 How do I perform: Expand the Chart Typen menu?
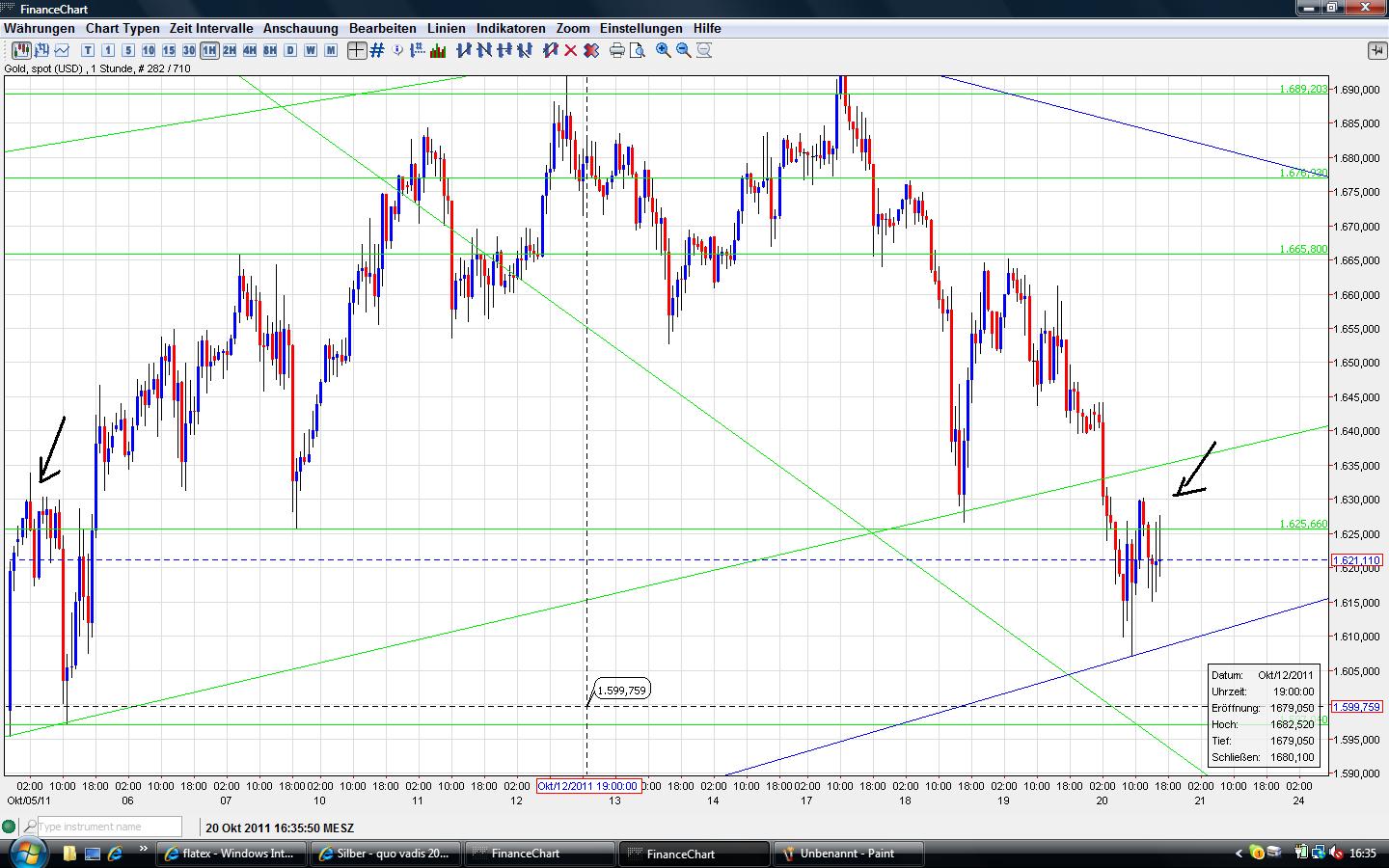click(x=122, y=28)
